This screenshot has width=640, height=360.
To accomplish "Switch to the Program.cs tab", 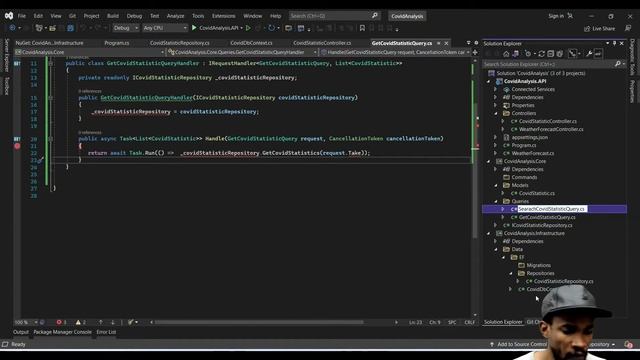I will coord(117,43).
